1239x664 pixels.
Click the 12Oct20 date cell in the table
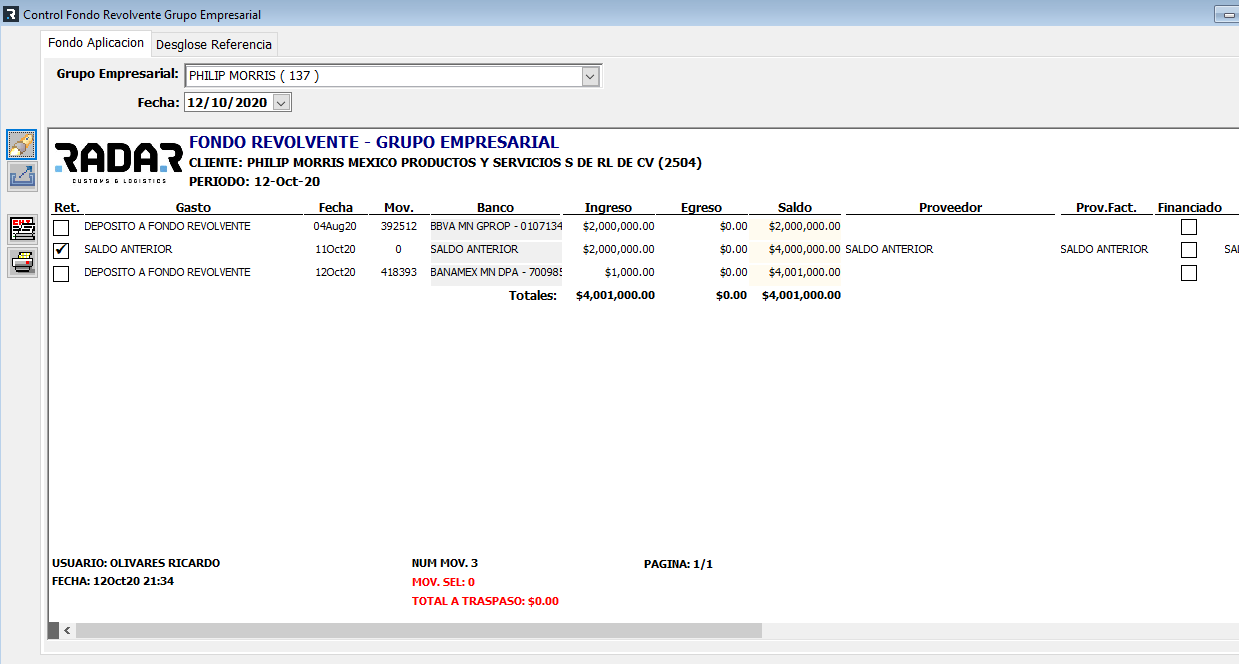point(336,272)
